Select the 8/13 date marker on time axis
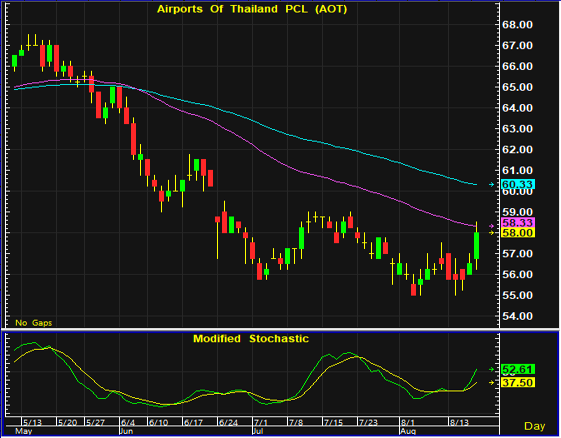 point(459,423)
